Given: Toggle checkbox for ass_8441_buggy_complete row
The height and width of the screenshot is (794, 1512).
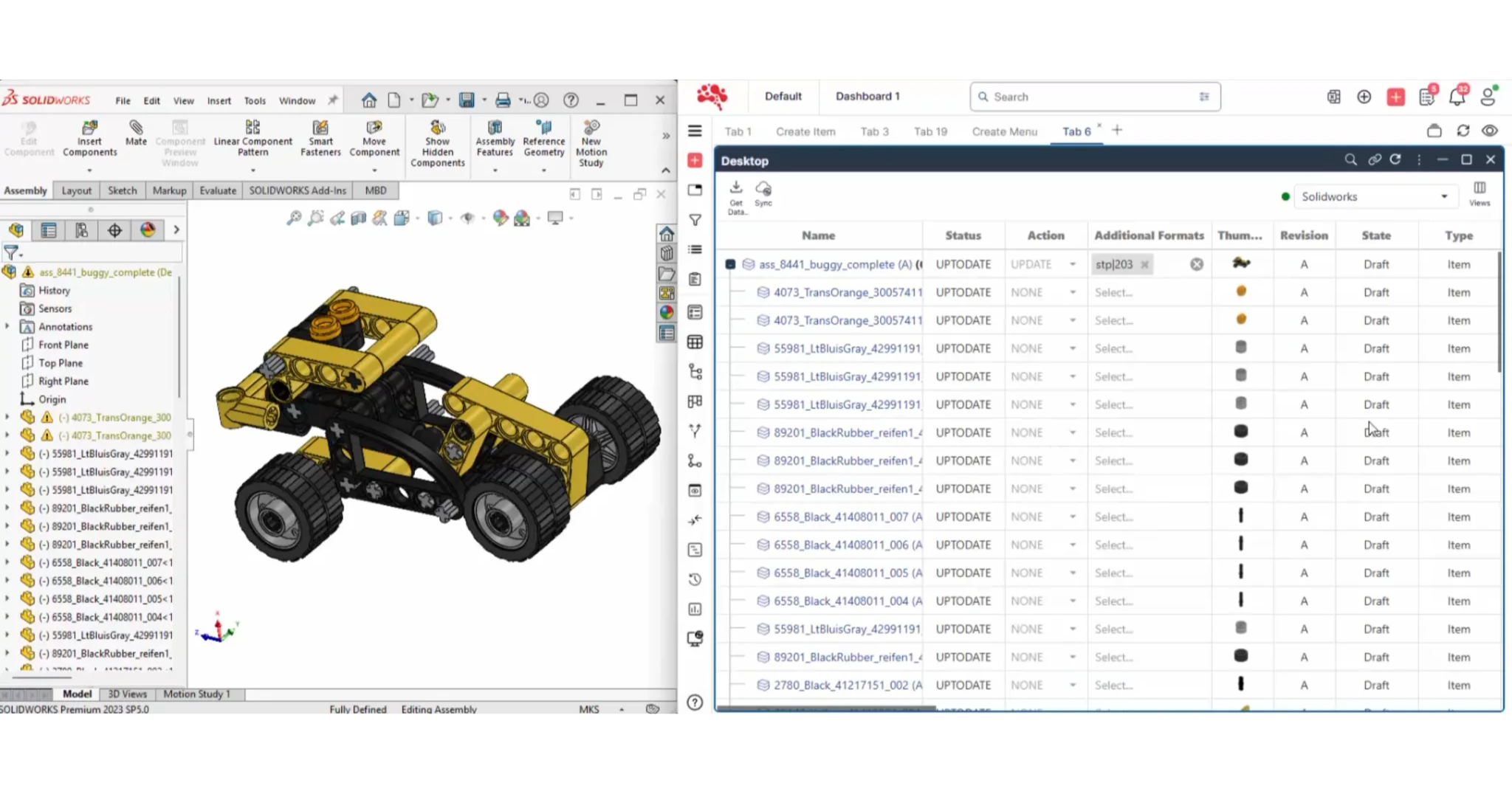Looking at the screenshot, I should tap(730, 264).
